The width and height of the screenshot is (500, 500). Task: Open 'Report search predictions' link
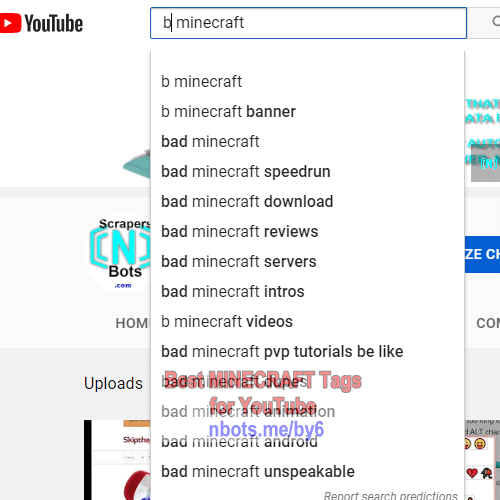390,495
